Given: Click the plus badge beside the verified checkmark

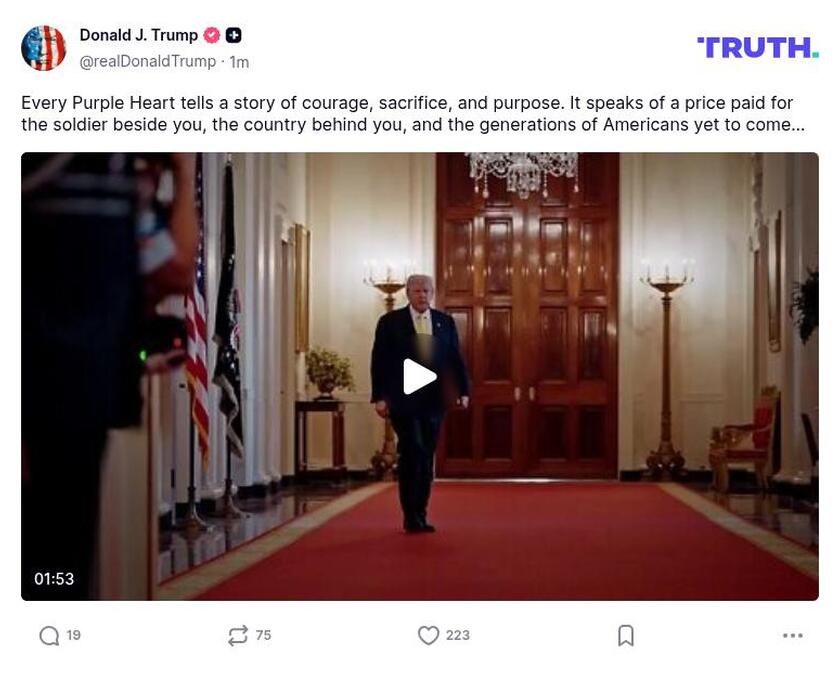Looking at the screenshot, I should 232,34.
